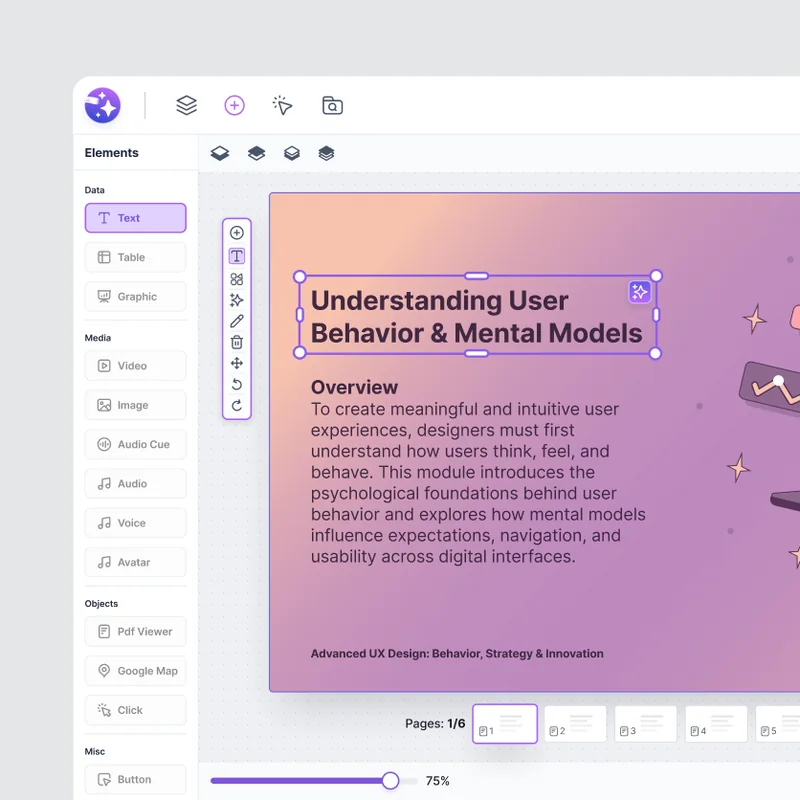Click the undo arrow icon

click(x=237, y=384)
